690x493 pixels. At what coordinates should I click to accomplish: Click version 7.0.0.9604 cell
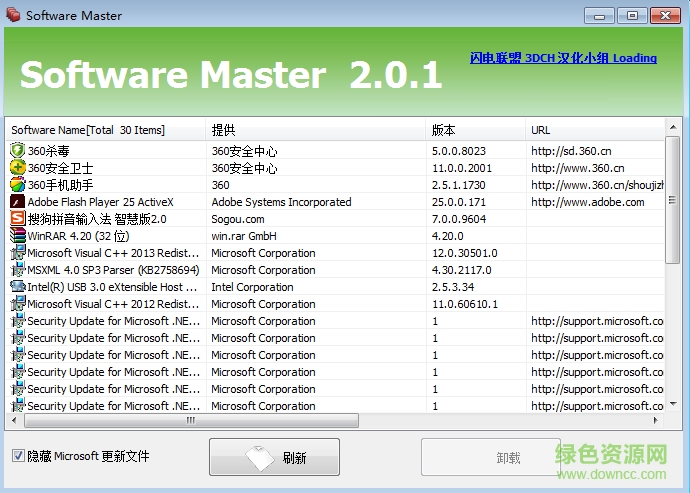pos(459,219)
